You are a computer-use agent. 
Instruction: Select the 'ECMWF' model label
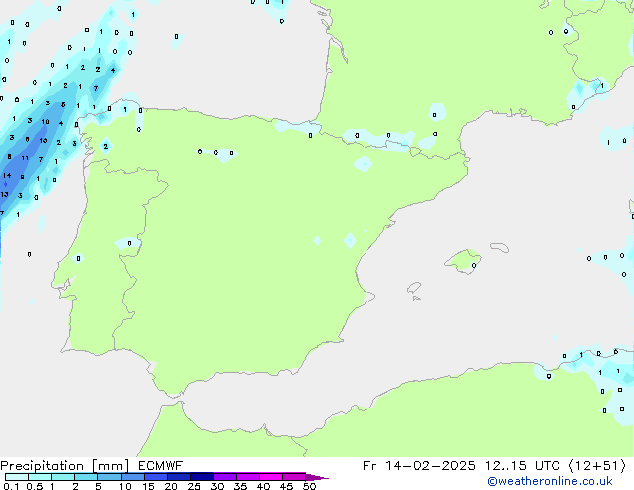pos(161,466)
